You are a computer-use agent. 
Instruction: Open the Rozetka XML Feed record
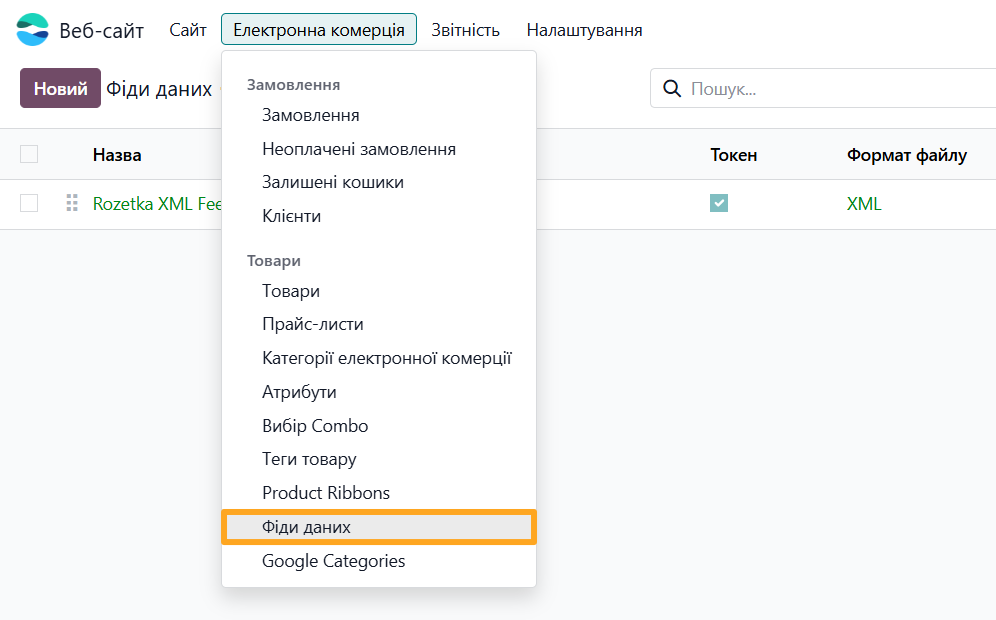(156, 203)
